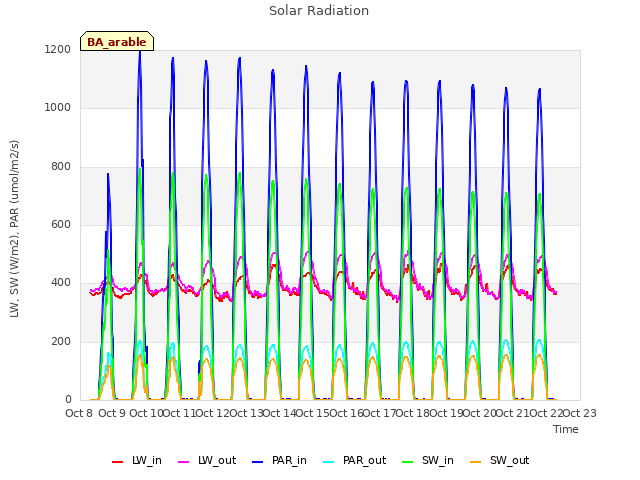Click the Oct 8 x-axis label
The width and height of the screenshot is (640, 480).
(79, 413)
